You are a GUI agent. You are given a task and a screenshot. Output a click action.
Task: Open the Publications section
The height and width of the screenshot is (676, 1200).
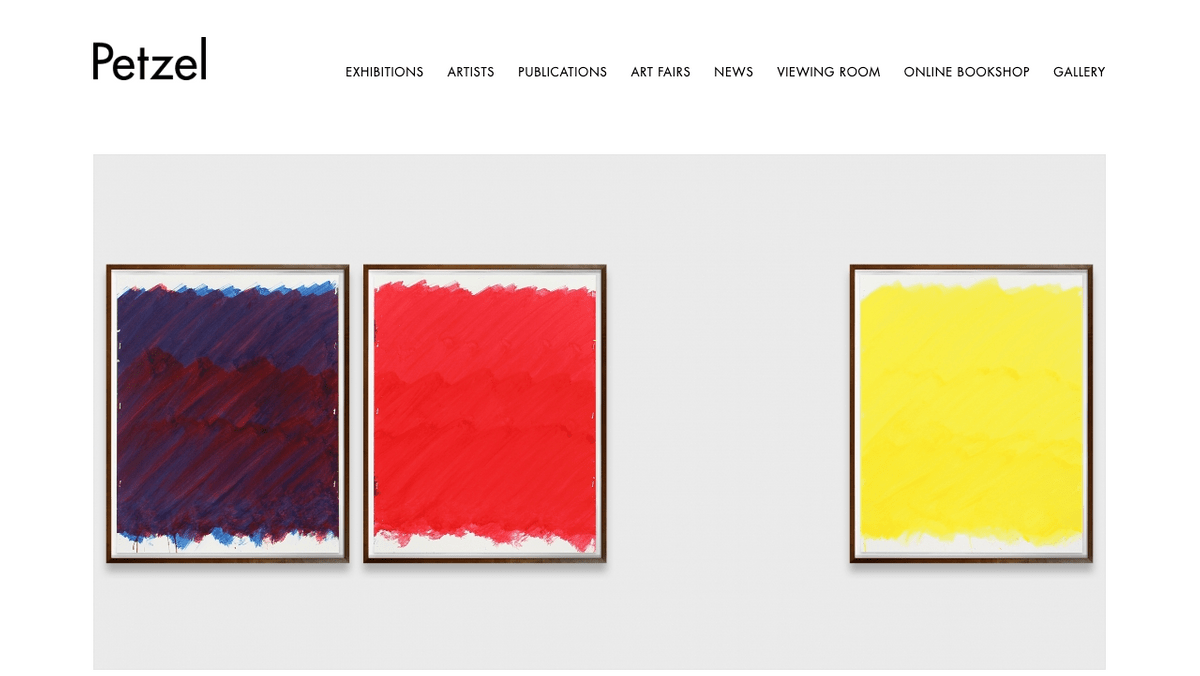[562, 72]
